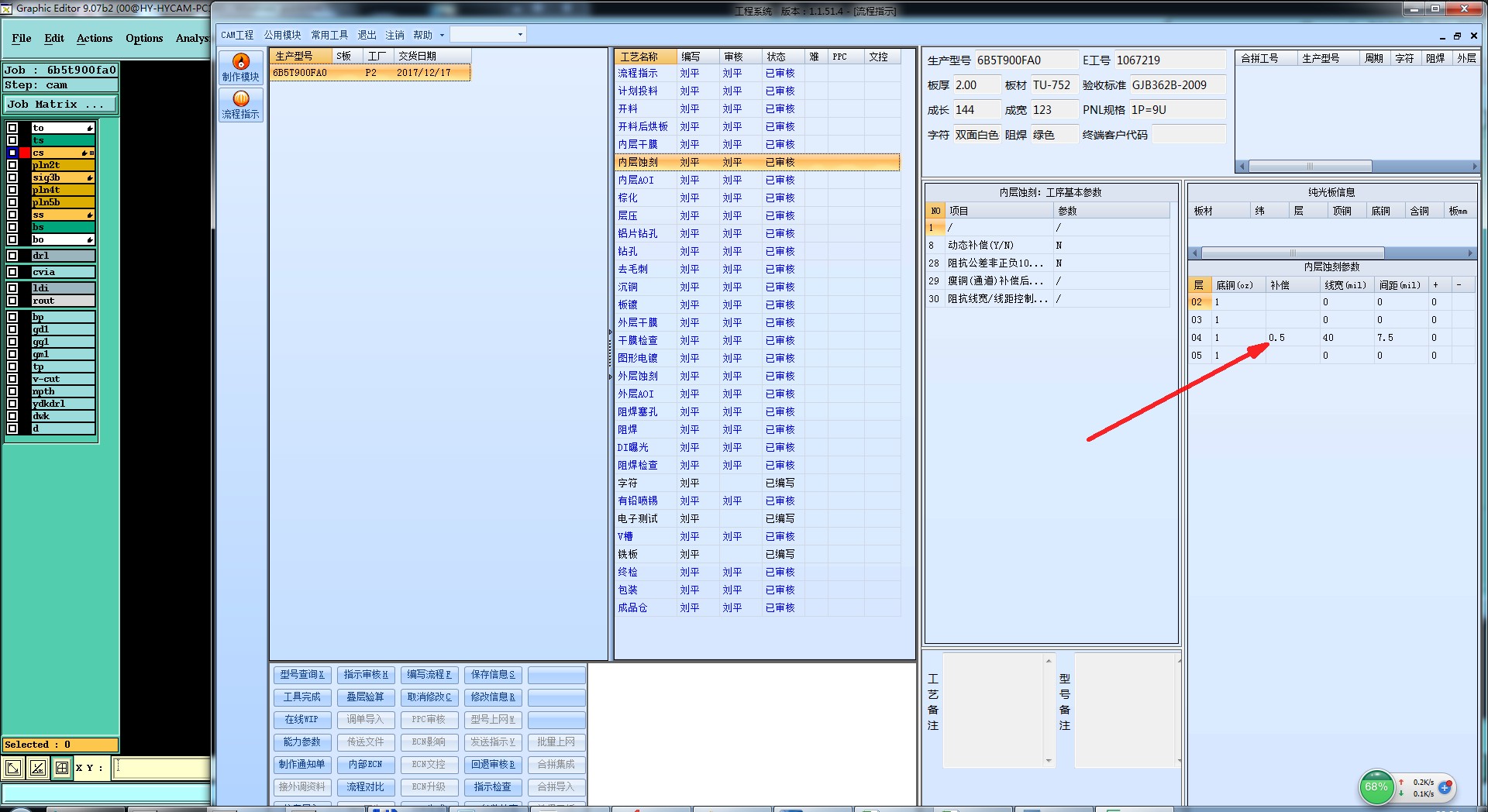
Task: Click the 型号查询 X button
Action: click(302, 675)
